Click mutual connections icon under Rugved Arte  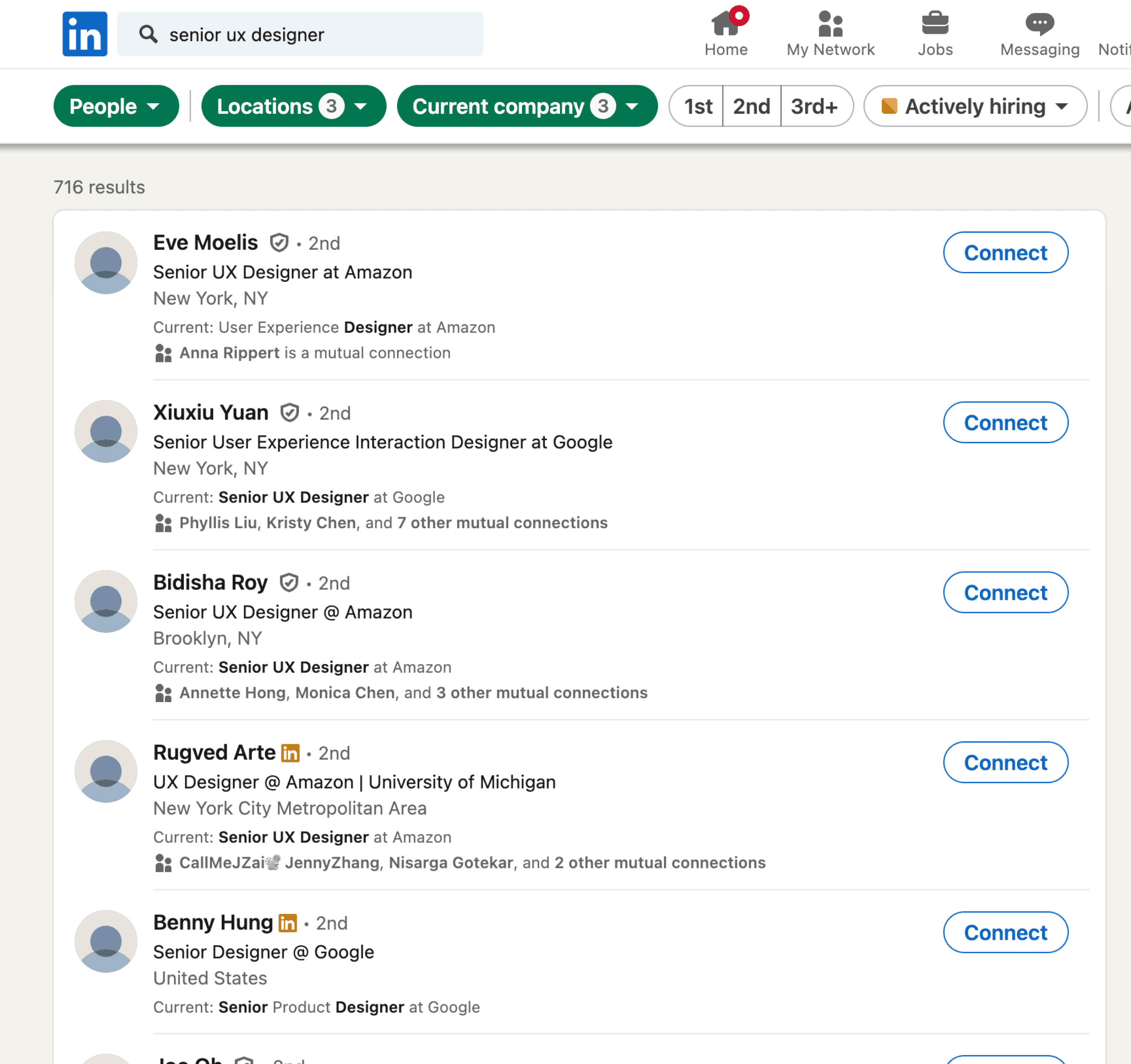click(x=163, y=863)
